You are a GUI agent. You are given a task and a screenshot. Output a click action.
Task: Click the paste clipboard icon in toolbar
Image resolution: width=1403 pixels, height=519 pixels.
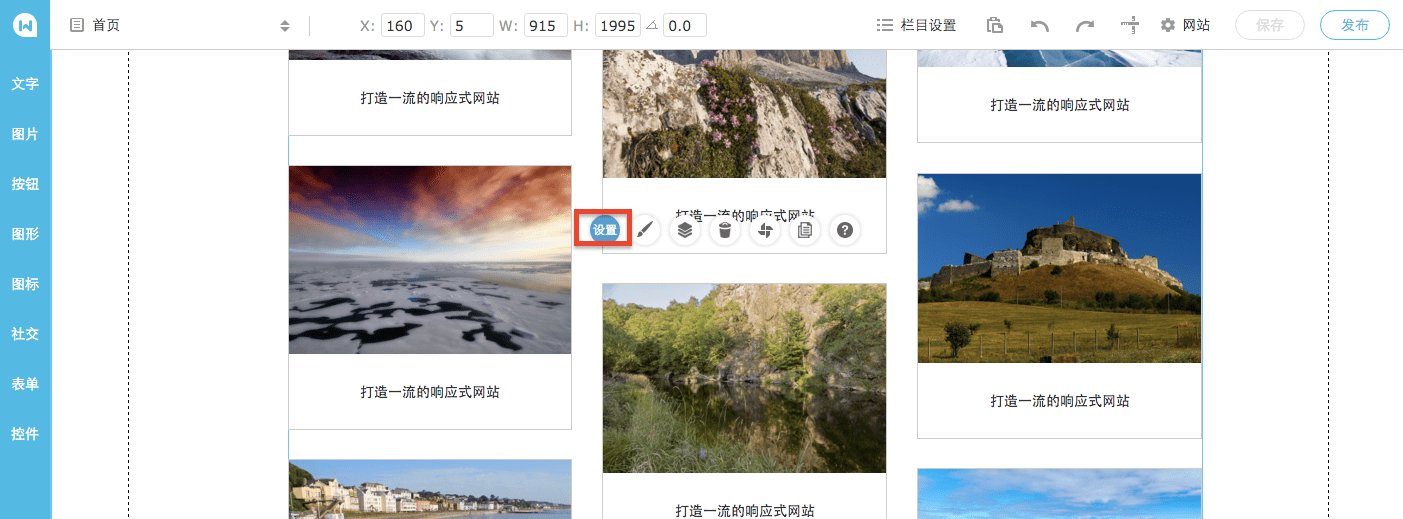point(994,26)
